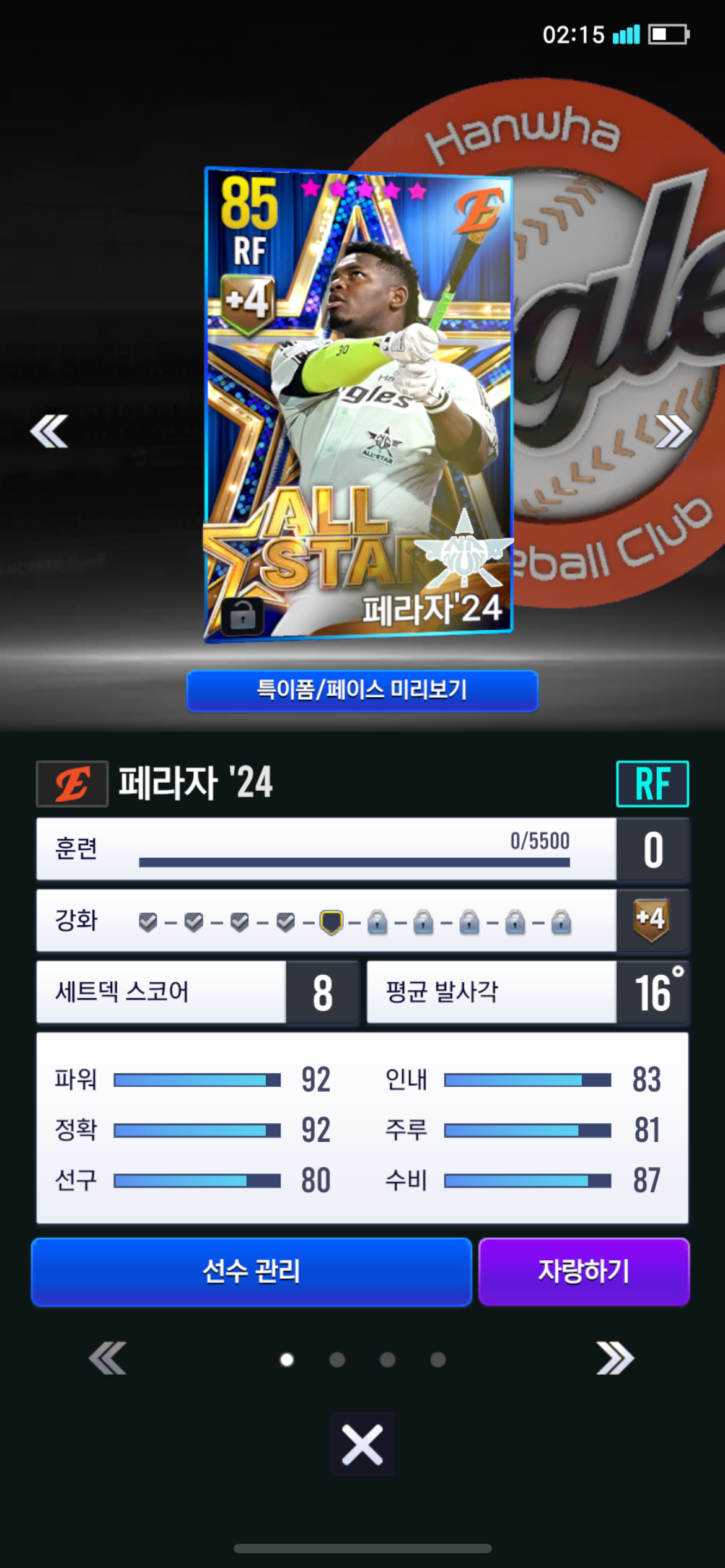
Task: Tap the Eagles team logo beside 페라자 '24
Action: [x=72, y=783]
